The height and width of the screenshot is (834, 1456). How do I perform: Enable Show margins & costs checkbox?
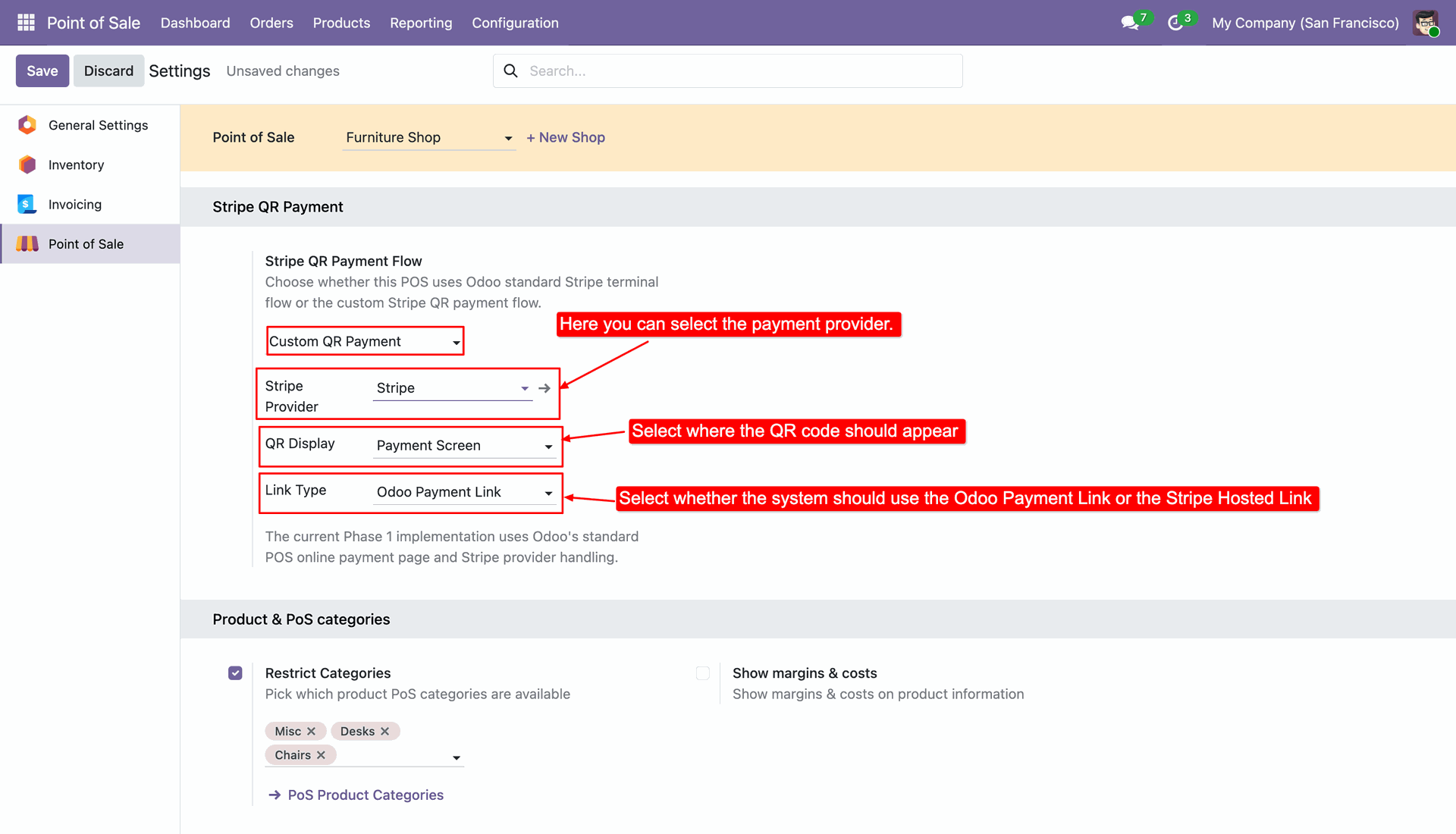tap(703, 673)
